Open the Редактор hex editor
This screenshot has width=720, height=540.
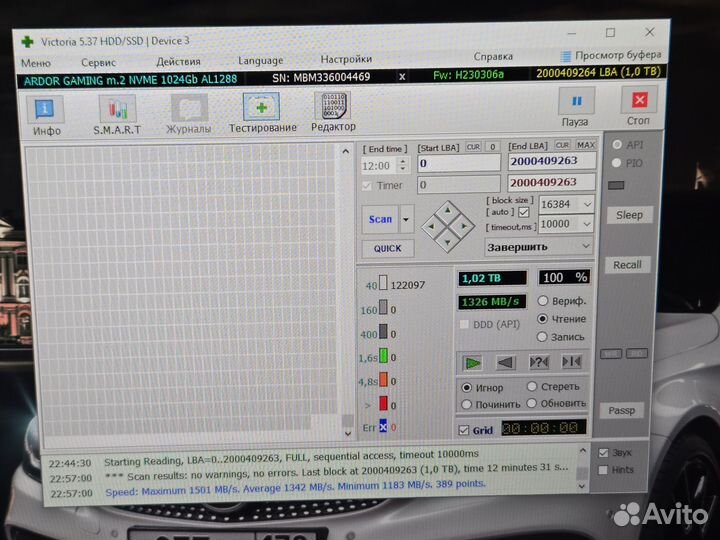click(x=333, y=112)
